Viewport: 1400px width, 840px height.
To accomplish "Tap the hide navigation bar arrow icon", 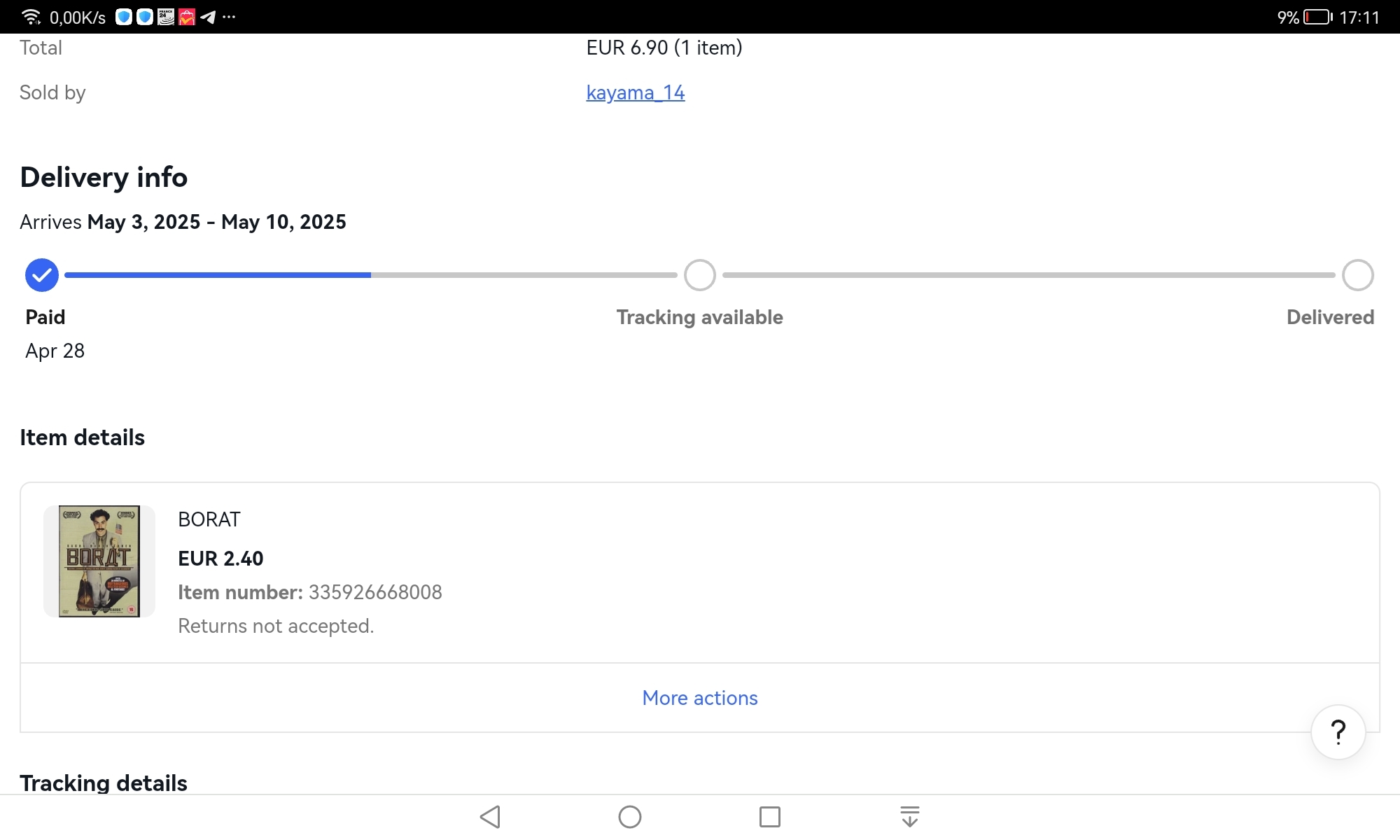I will [x=909, y=816].
